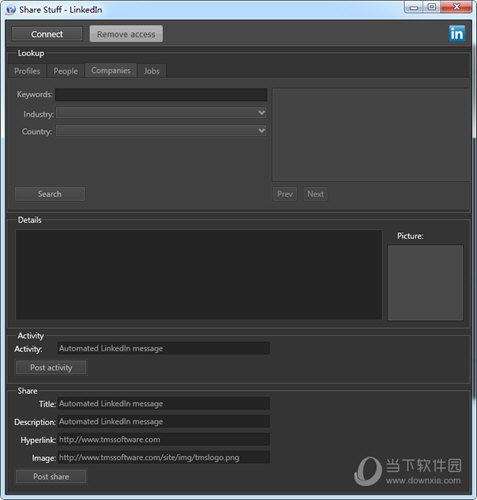The width and height of the screenshot is (477, 500).
Task: Minimize the Share Stuff window
Action: coord(414,7)
